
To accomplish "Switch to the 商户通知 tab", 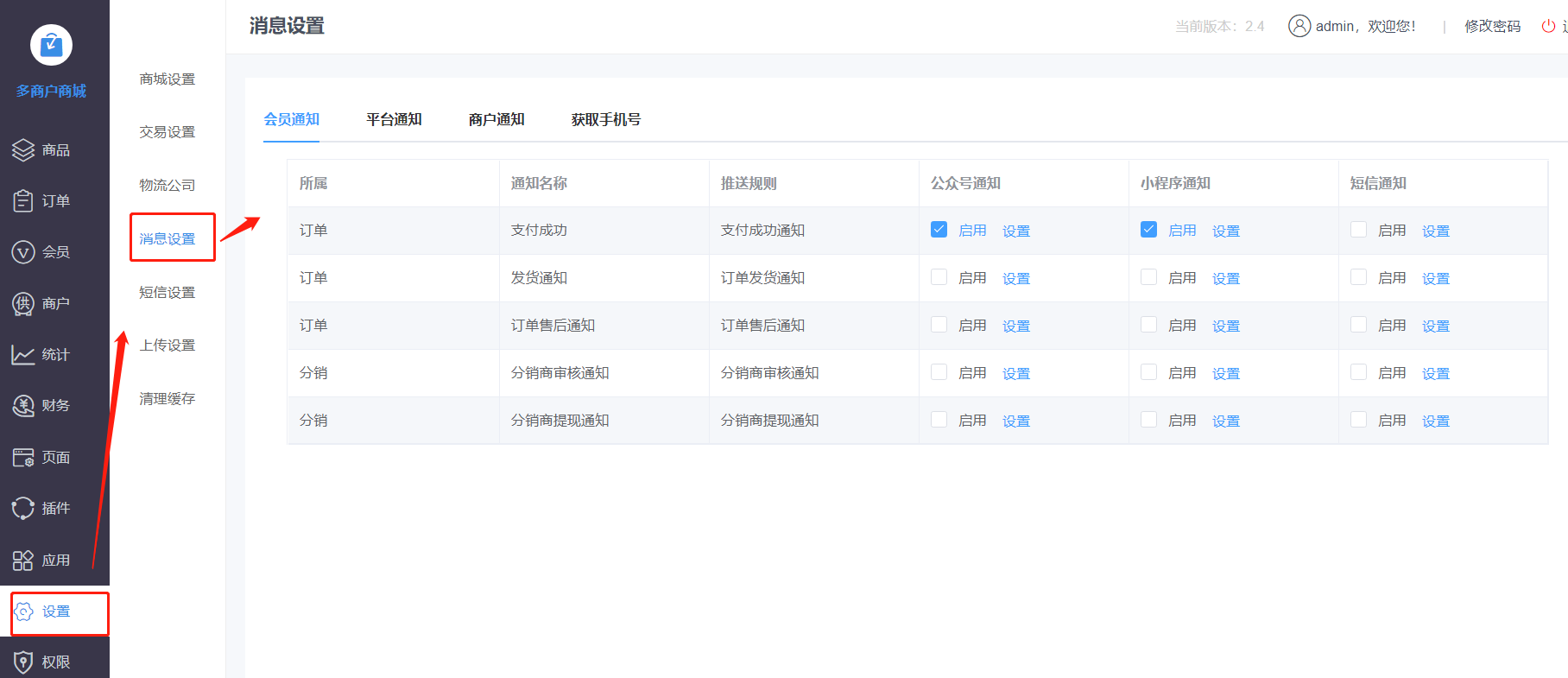I will 496,119.
